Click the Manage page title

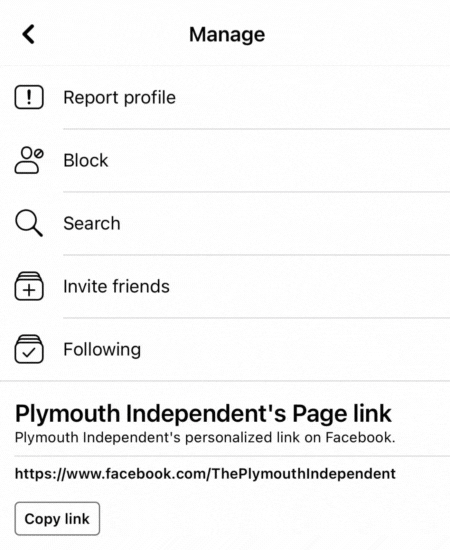point(227,35)
